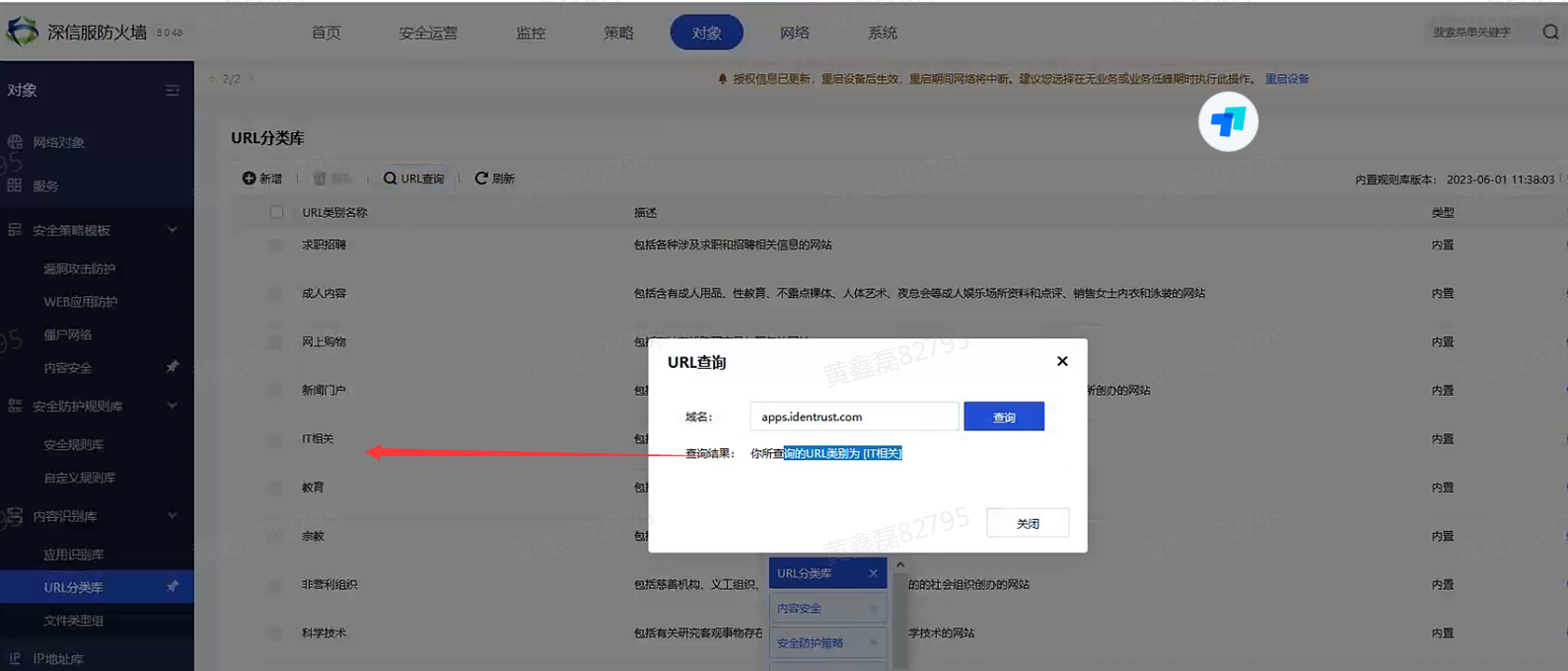Click the 刷新 refresh button
Viewport: 1568px width, 671px height.
(495, 179)
